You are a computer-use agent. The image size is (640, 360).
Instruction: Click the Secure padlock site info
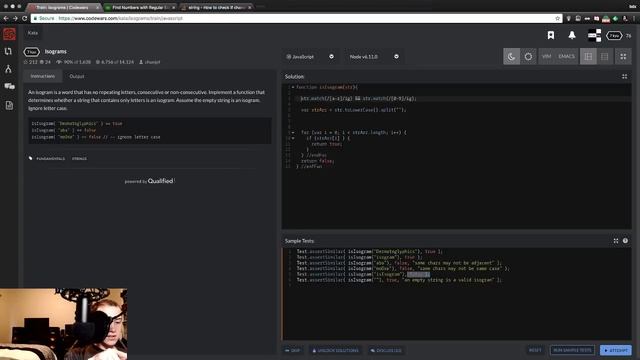coord(44,18)
